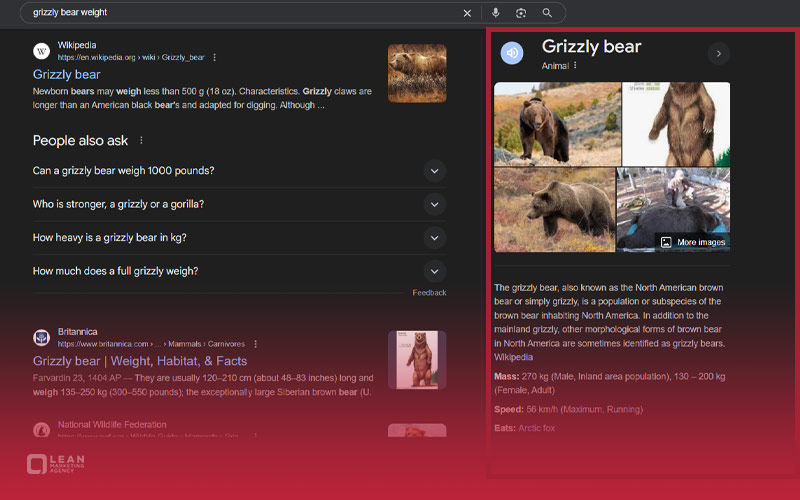Open options beside the Animal label
Viewport: 800px width, 500px height.
coord(575,66)
